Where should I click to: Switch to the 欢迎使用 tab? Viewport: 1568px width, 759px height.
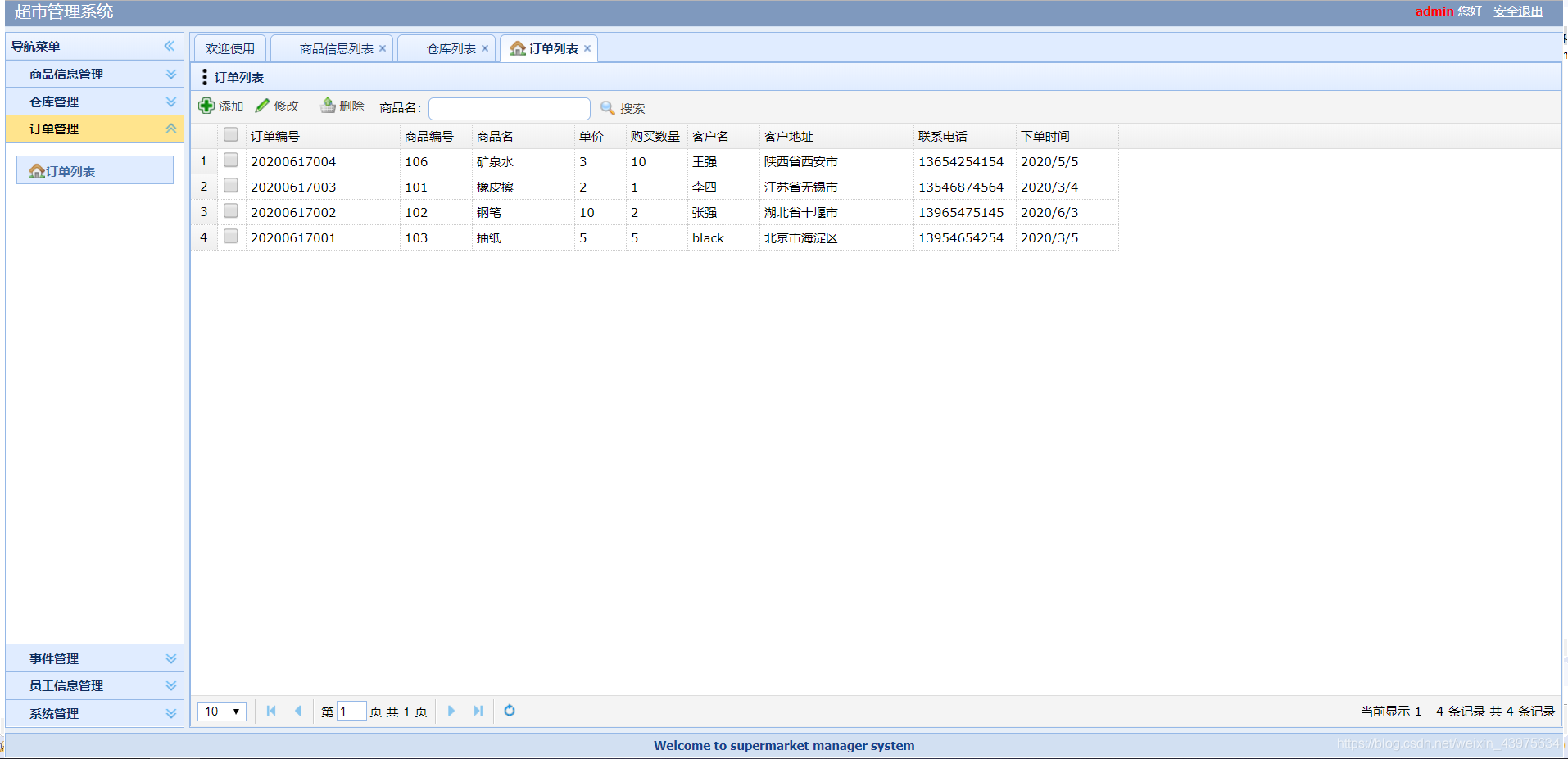(x=230, y=49)
